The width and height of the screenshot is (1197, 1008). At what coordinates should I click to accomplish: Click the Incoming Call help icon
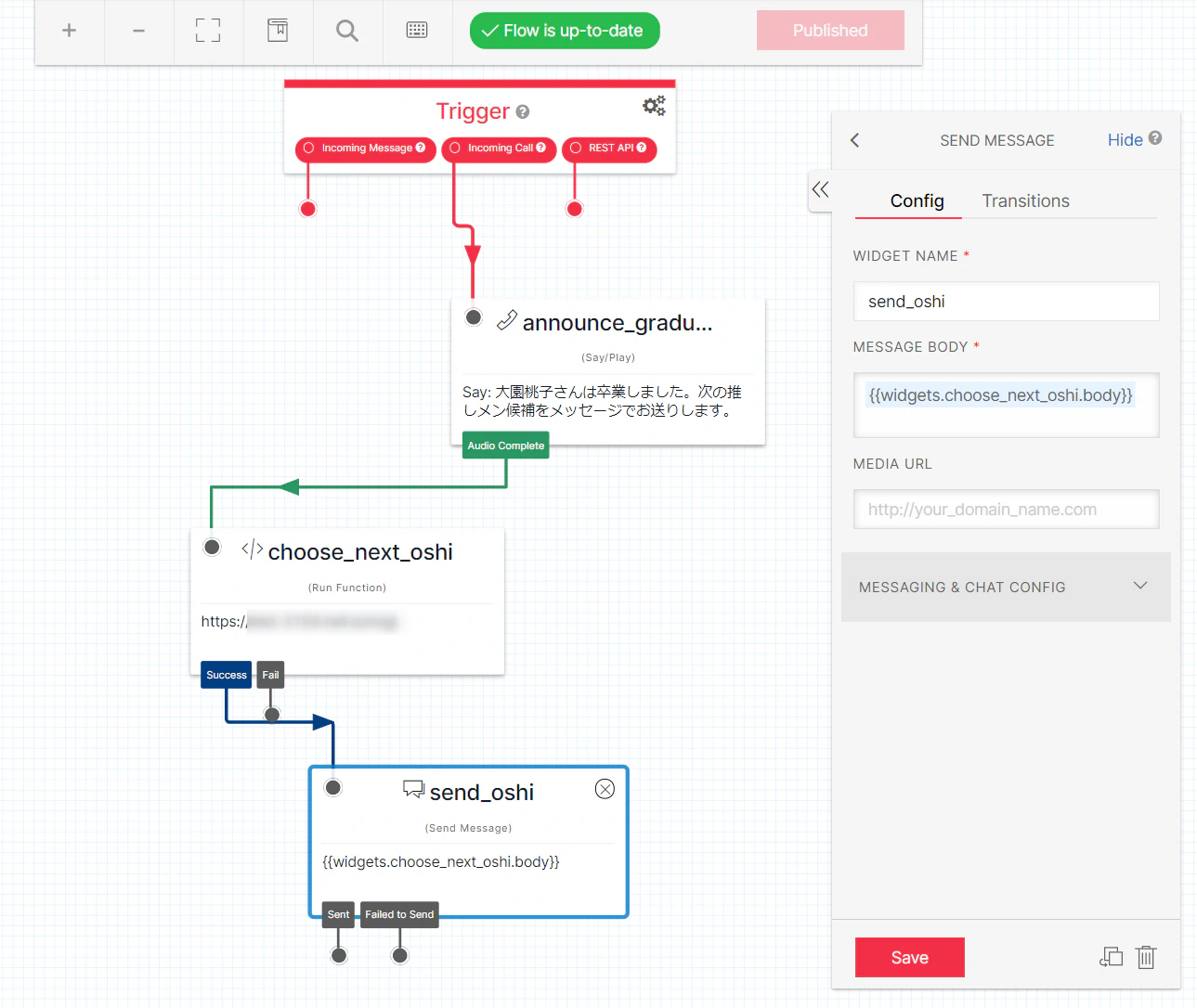coord(540,148)
